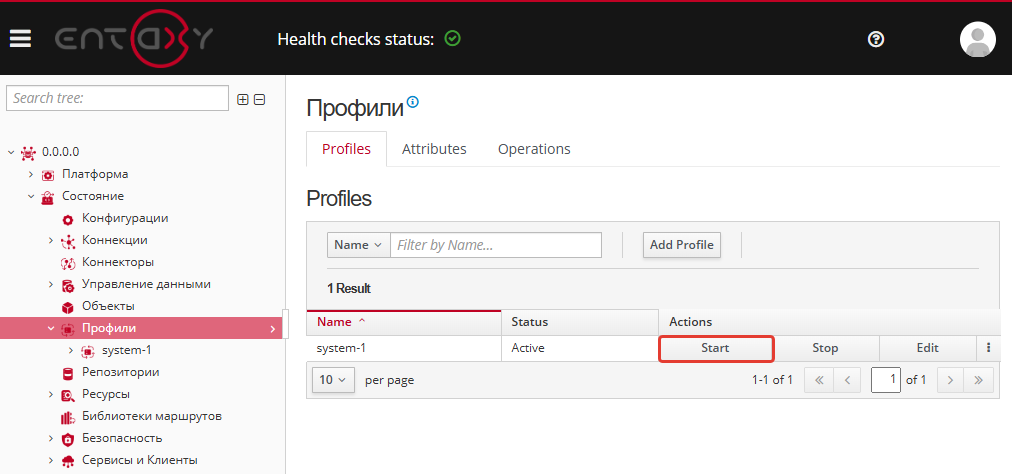Click the Управление данными icon

click(x=68, y=285)
